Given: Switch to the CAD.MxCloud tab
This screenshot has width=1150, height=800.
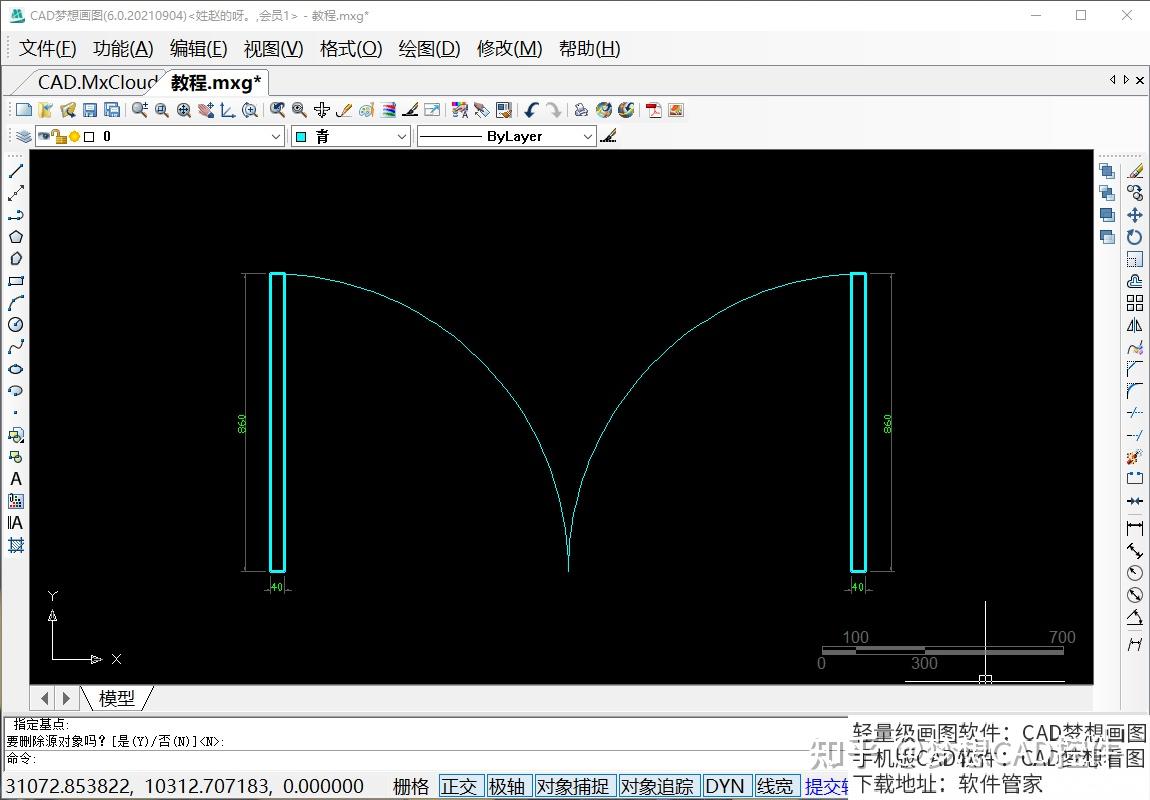Looking at the screenshot, I should click(97, 82).
